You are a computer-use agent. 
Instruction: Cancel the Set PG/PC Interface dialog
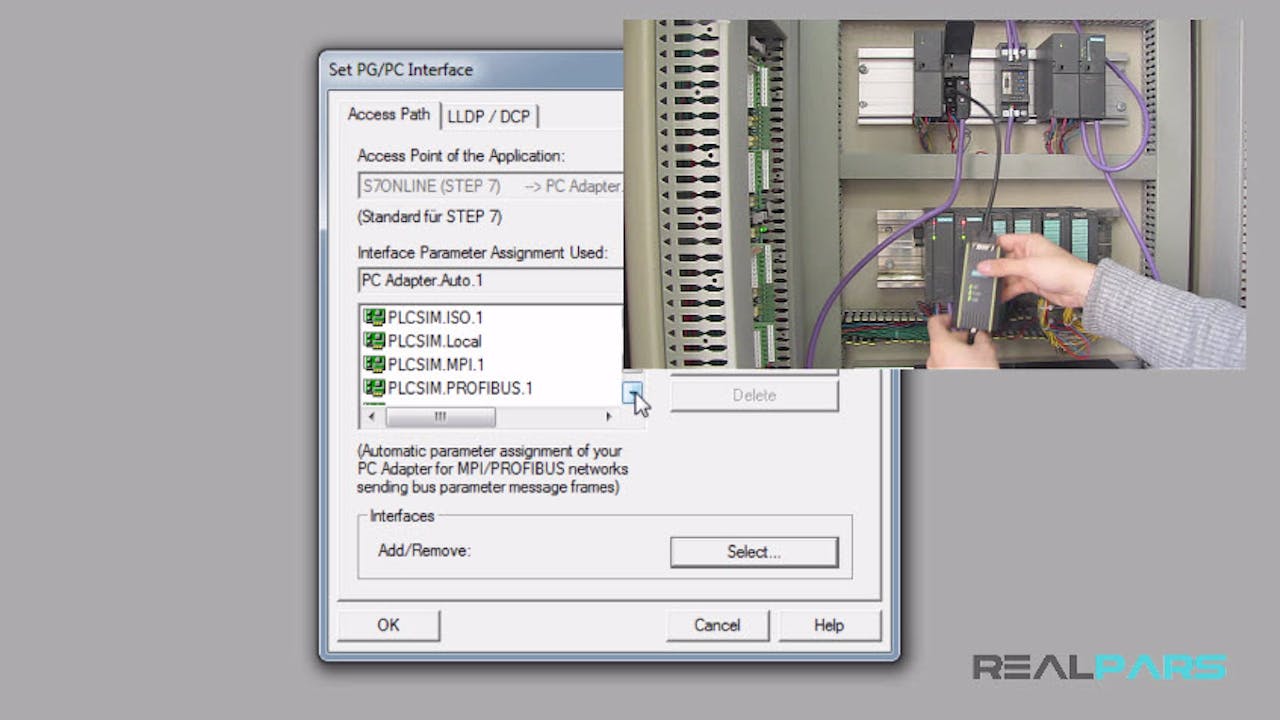coord(717,625)
